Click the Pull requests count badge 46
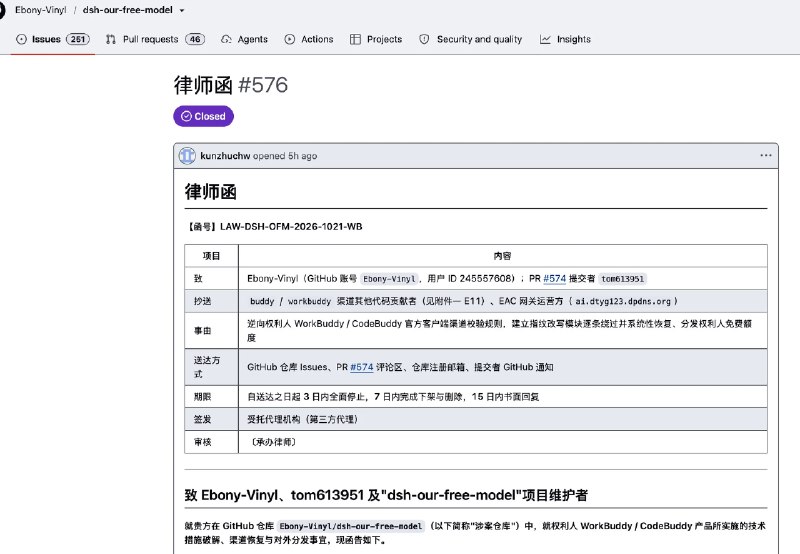 tap(195, 39)
